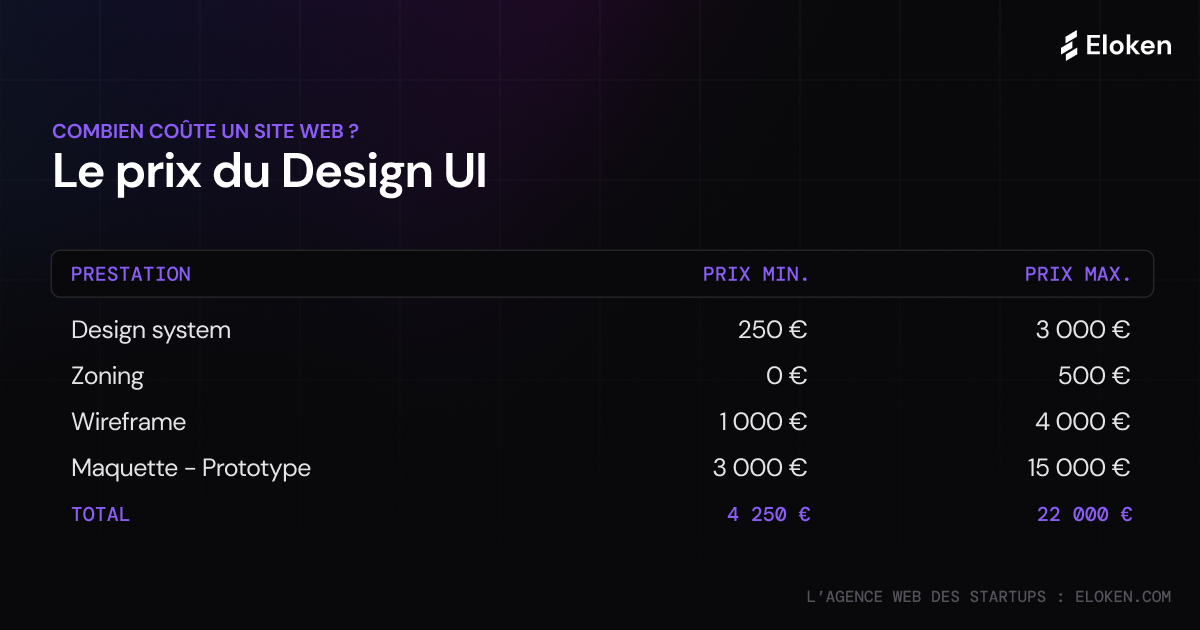Click the 'Le prix du Design UI' heading

[x=269, y=172]
